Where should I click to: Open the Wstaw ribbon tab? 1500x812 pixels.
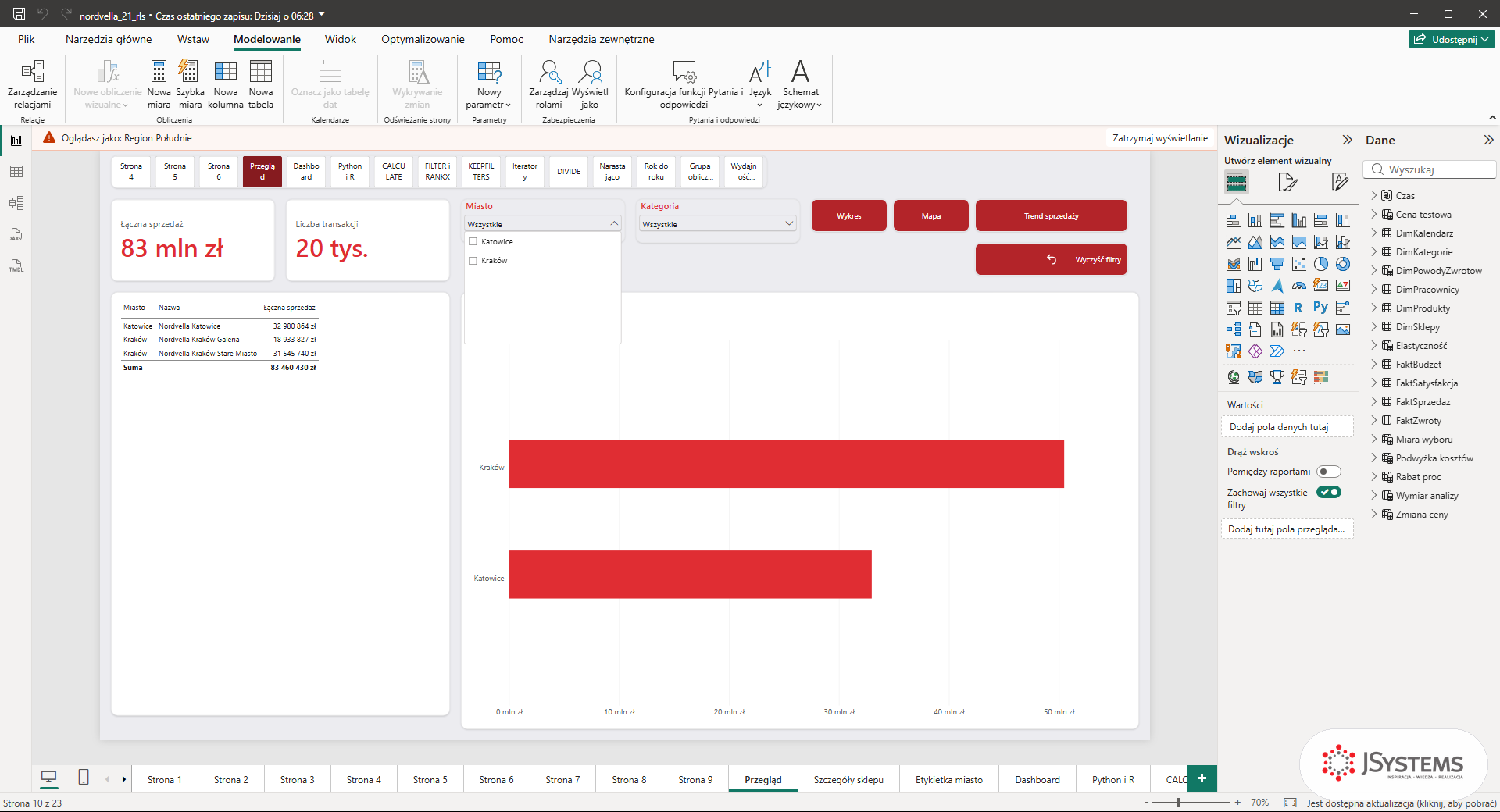click(193, 39)
